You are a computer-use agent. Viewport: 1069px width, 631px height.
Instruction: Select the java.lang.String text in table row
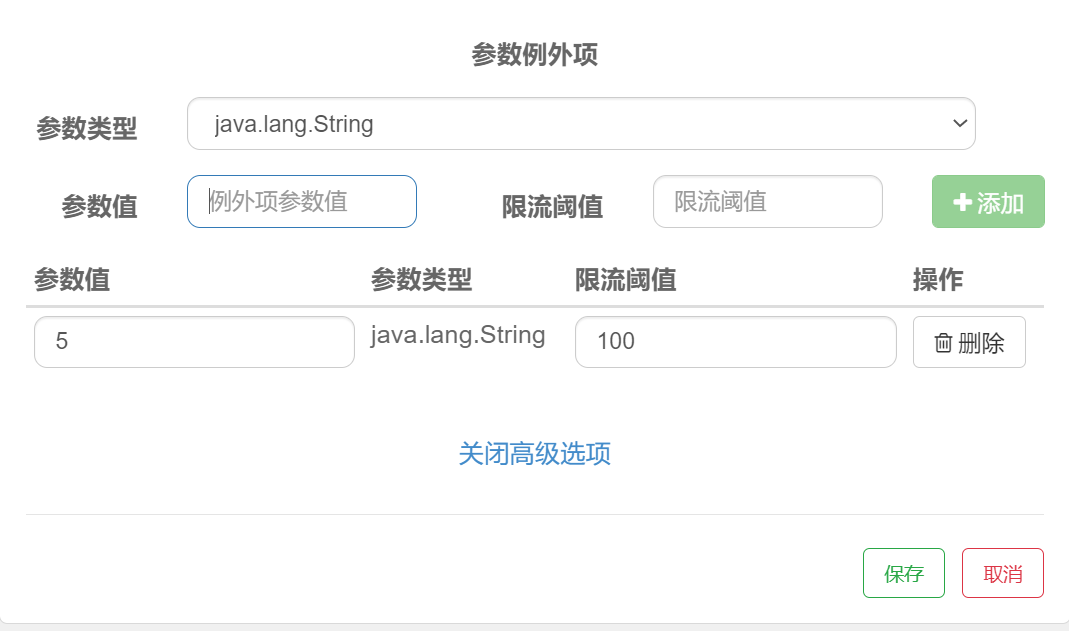[458, 335]
